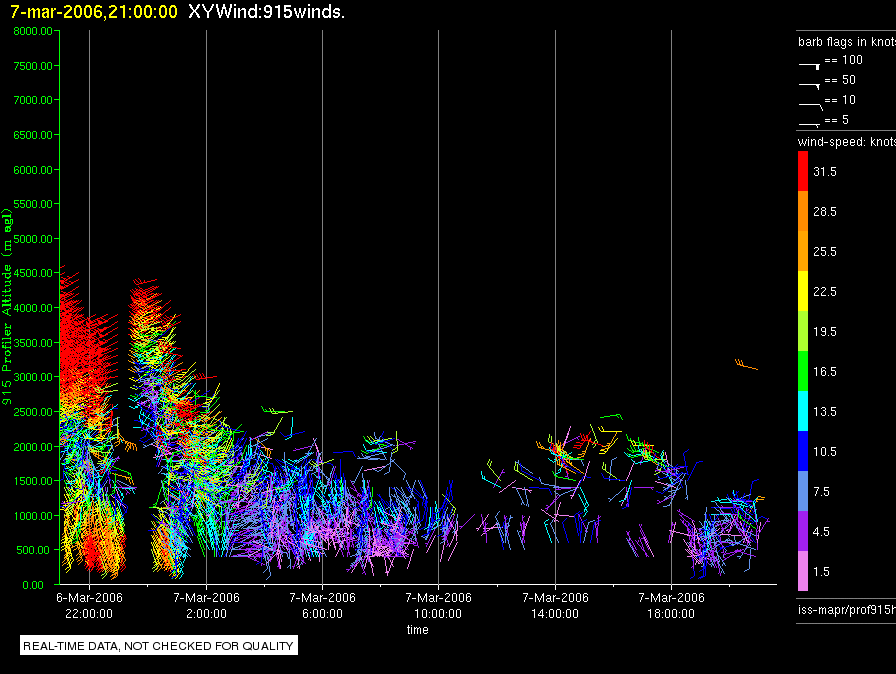Click the yellow 7-mar-2006,21:00:00 timestamp
This screenshot has width=896, height=674.
click(94, 11)
